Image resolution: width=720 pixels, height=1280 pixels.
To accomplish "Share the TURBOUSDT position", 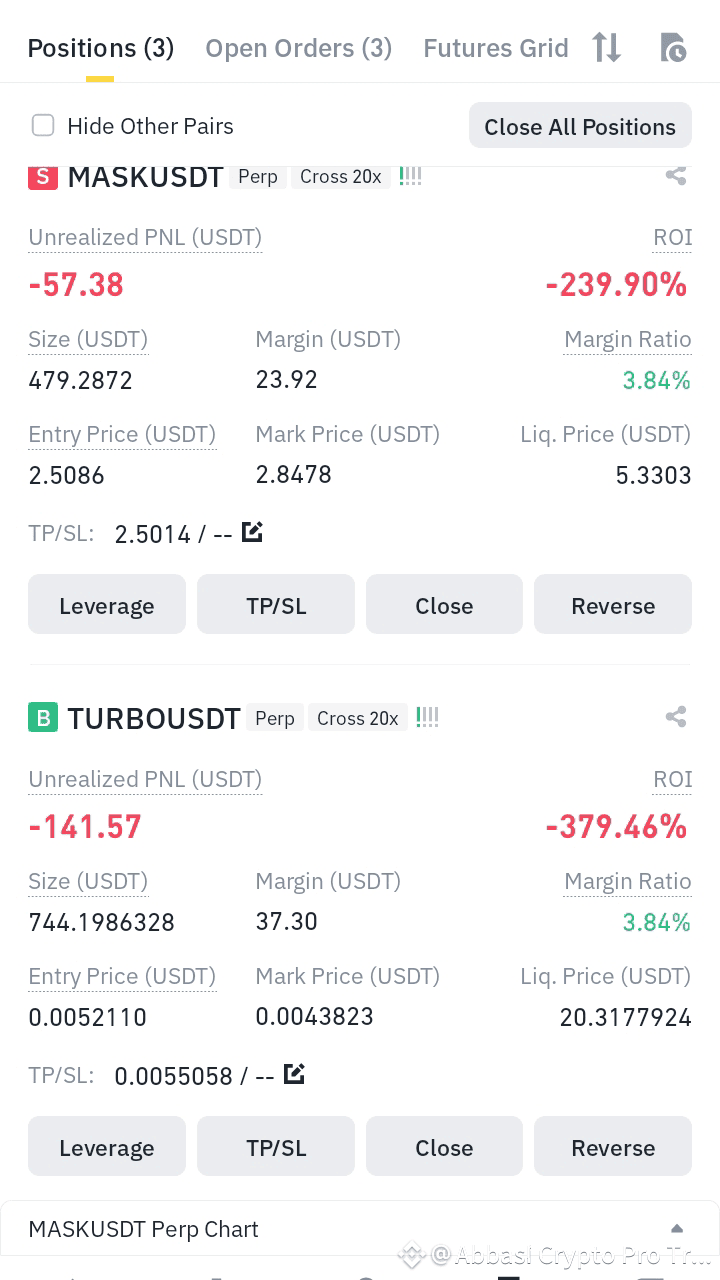I will [x=676, y=716].
